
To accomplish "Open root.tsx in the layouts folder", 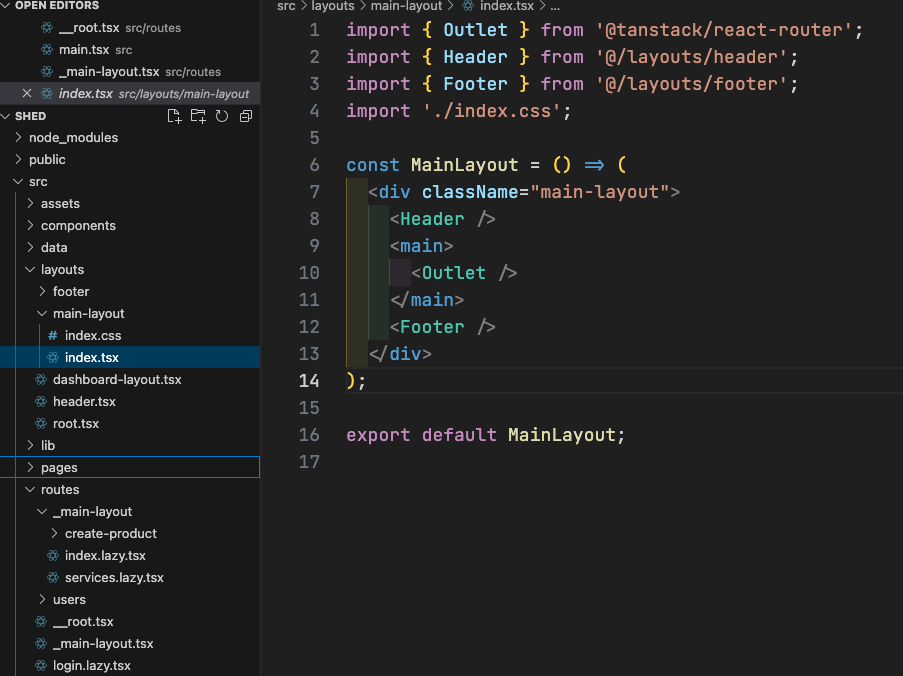I will [x=130, y=423].
